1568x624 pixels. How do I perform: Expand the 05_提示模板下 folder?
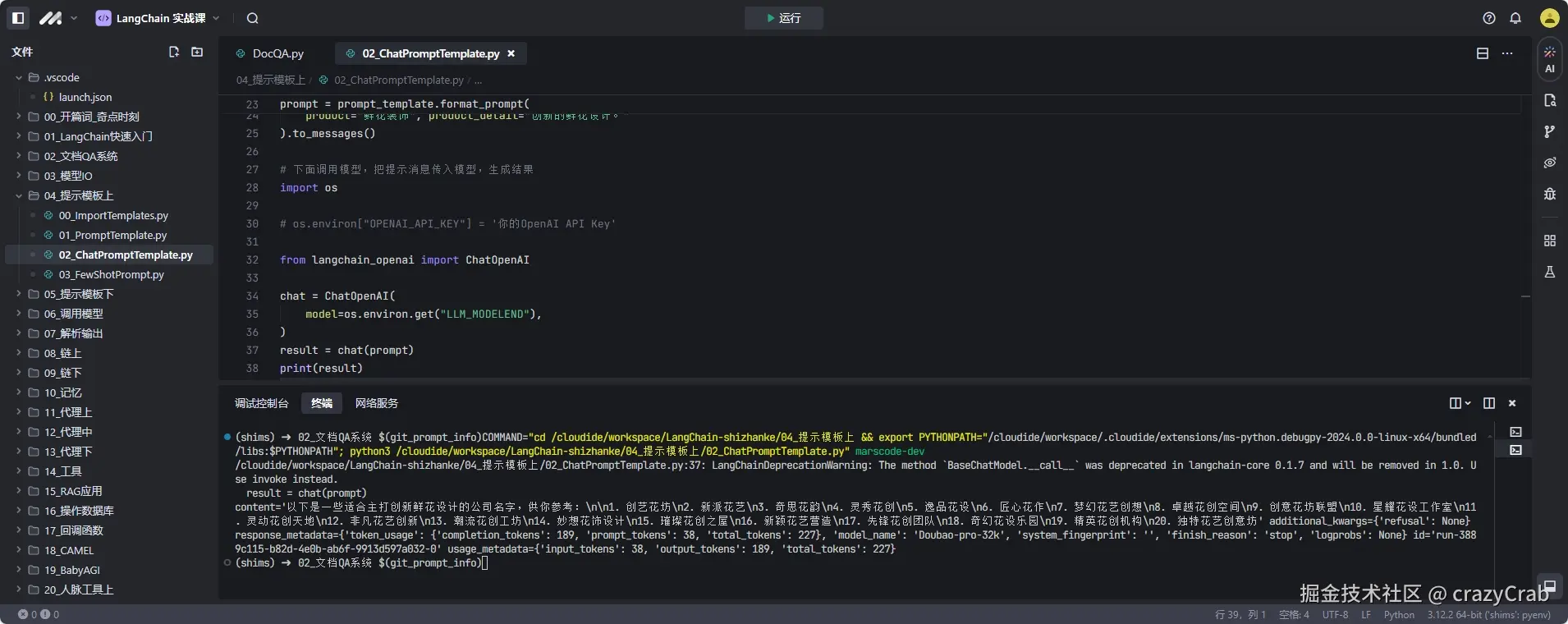79,294
